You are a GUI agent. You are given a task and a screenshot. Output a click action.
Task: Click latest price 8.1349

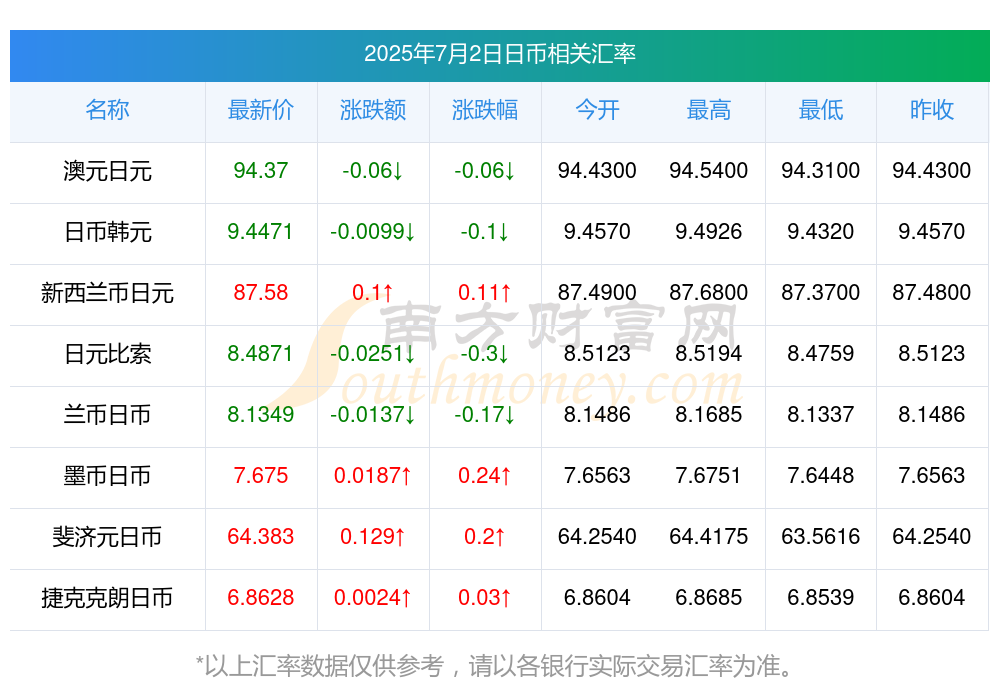[x=260, y=414]
